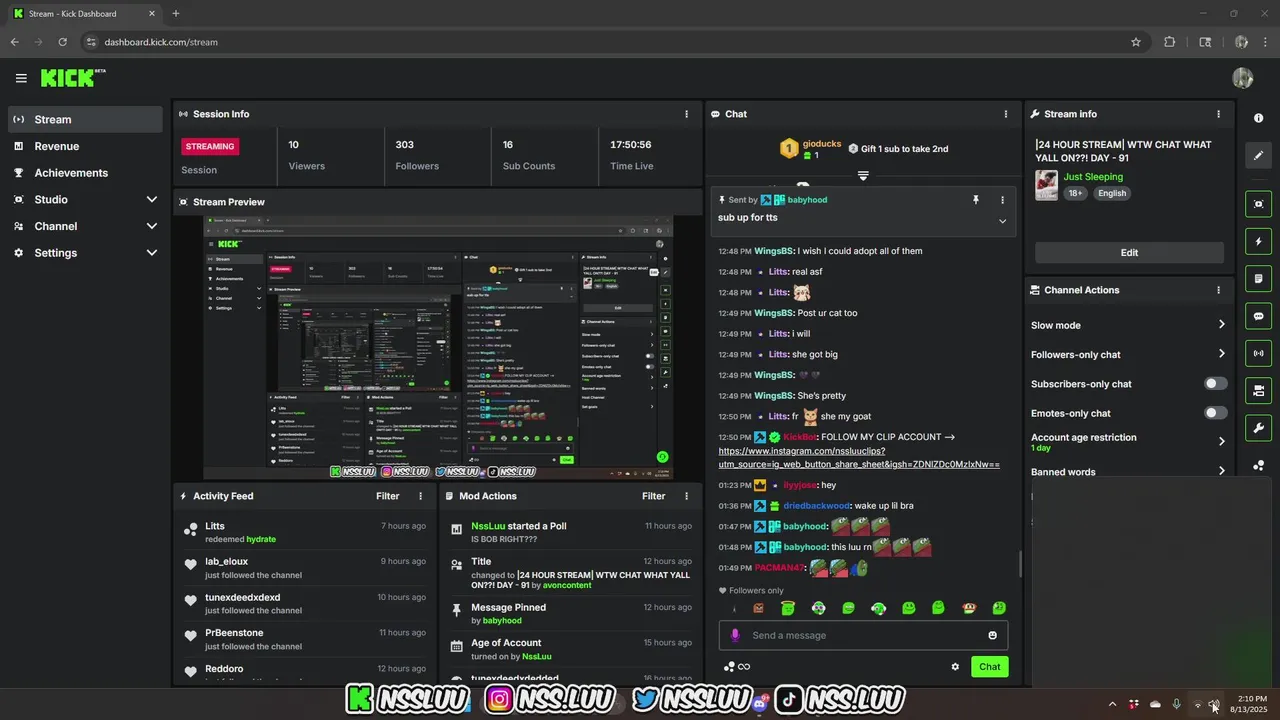
Task: Open Slow mode options arrow
Action: (1221, 325)
